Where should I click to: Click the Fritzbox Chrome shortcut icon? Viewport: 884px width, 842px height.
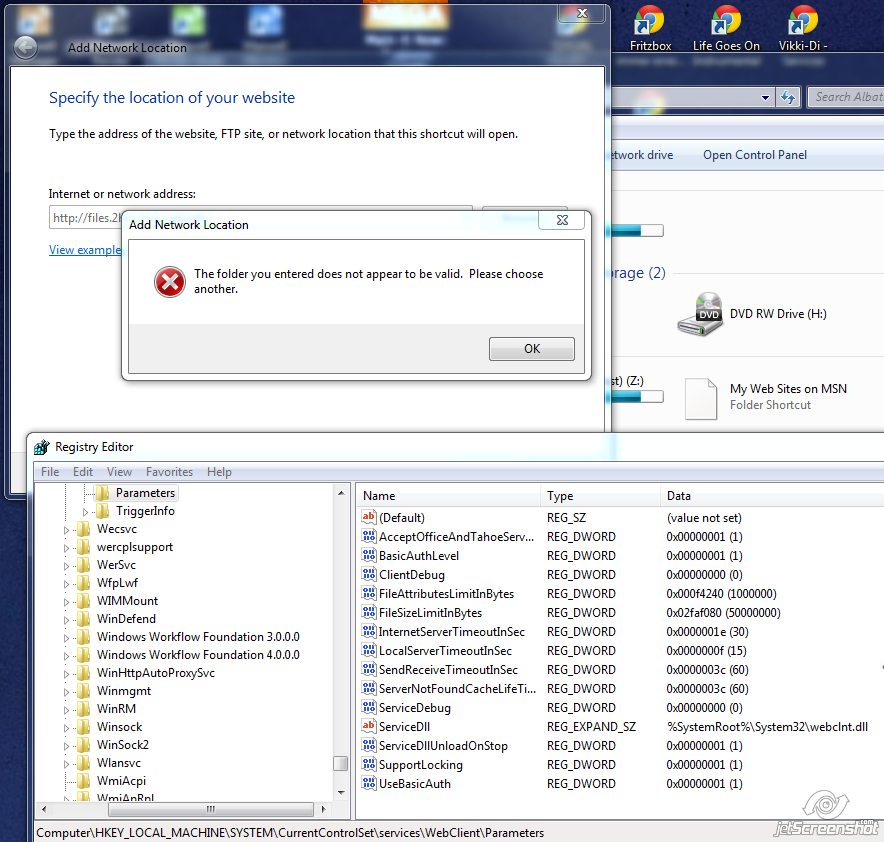coord(649,21)
